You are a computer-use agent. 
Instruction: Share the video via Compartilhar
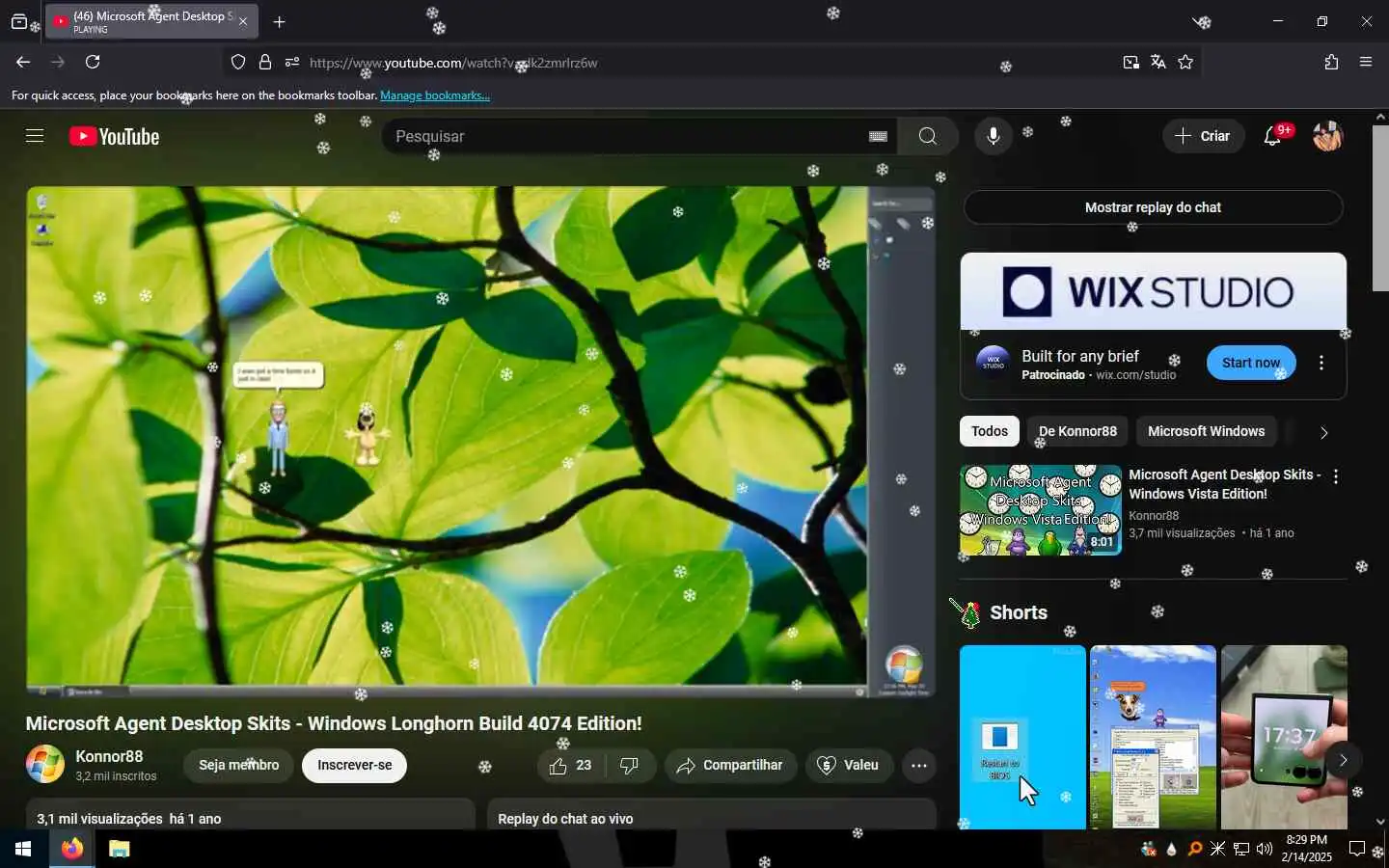coord(730,765)
